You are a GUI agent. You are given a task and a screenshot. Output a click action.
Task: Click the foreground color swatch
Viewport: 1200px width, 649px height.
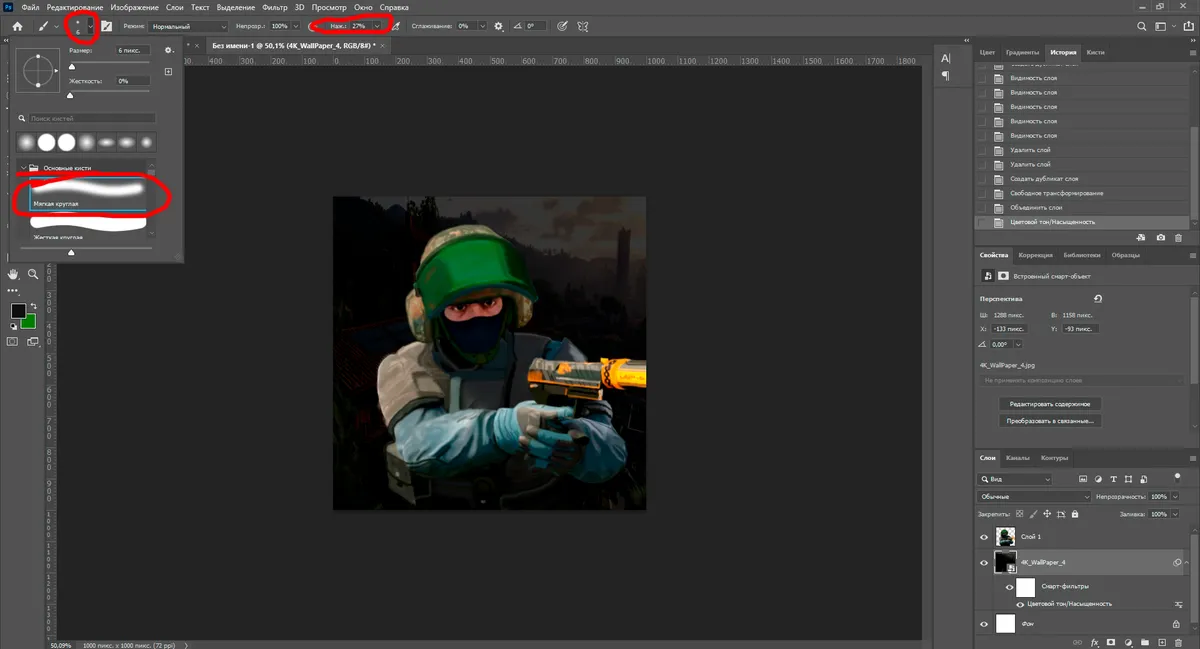pos(18,311)
